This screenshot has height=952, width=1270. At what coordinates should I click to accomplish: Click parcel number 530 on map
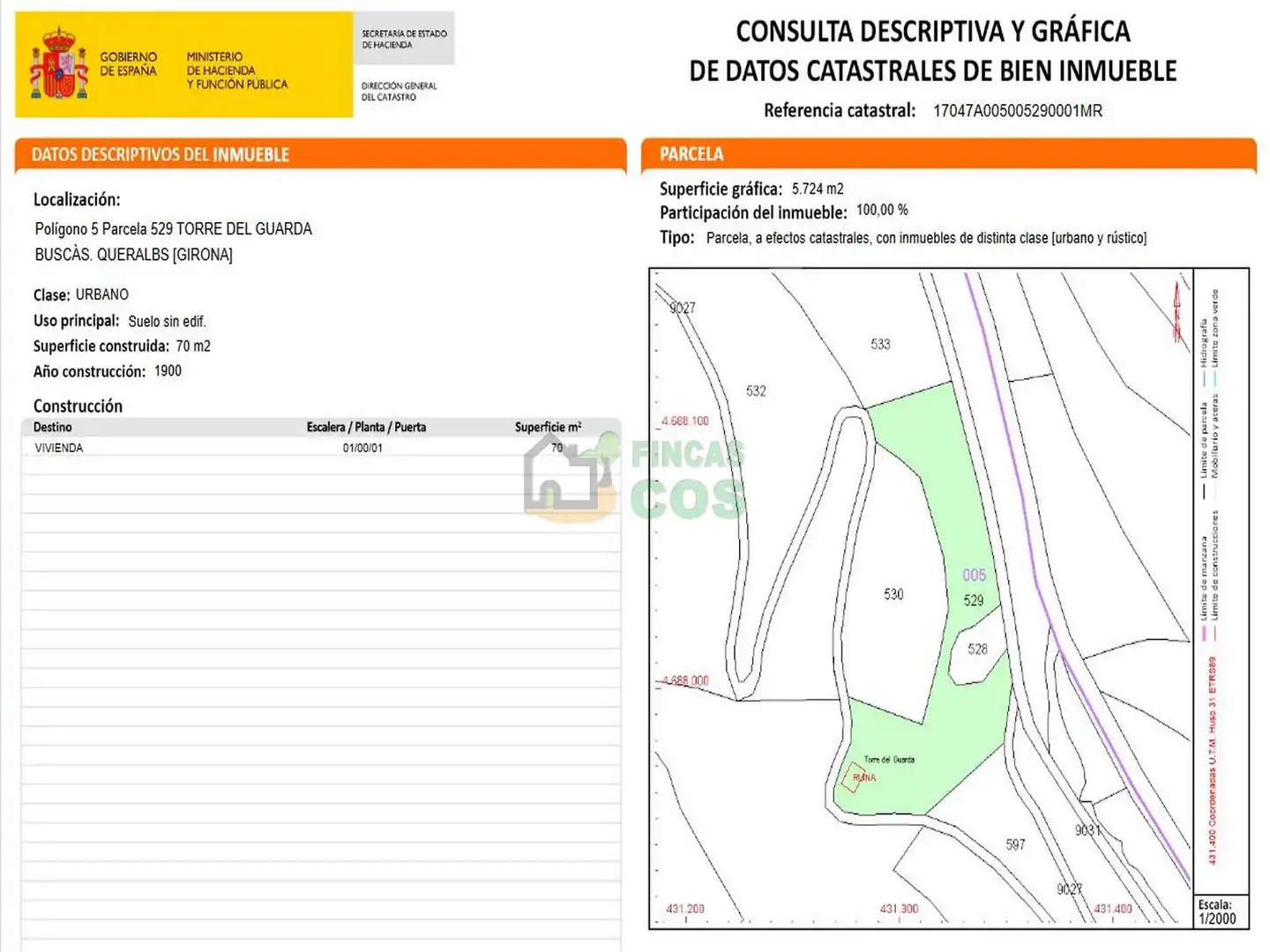click(x=893, y=595)
